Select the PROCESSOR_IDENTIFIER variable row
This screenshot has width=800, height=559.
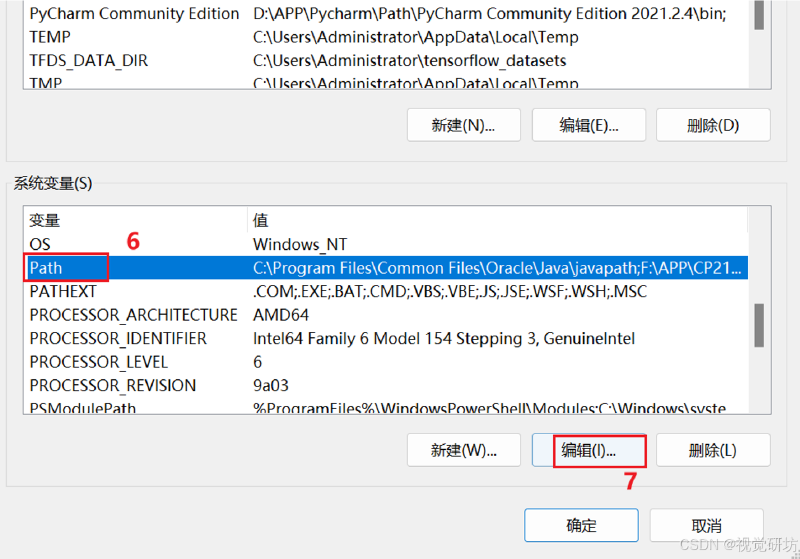pyautogui.click(x=386, y=338)
